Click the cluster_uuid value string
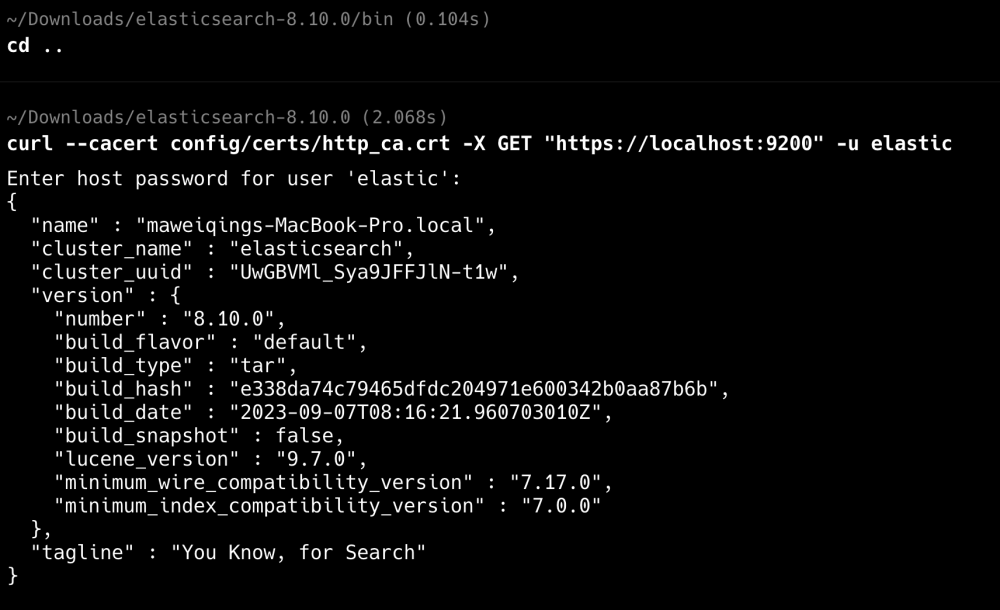 point(374,272)
